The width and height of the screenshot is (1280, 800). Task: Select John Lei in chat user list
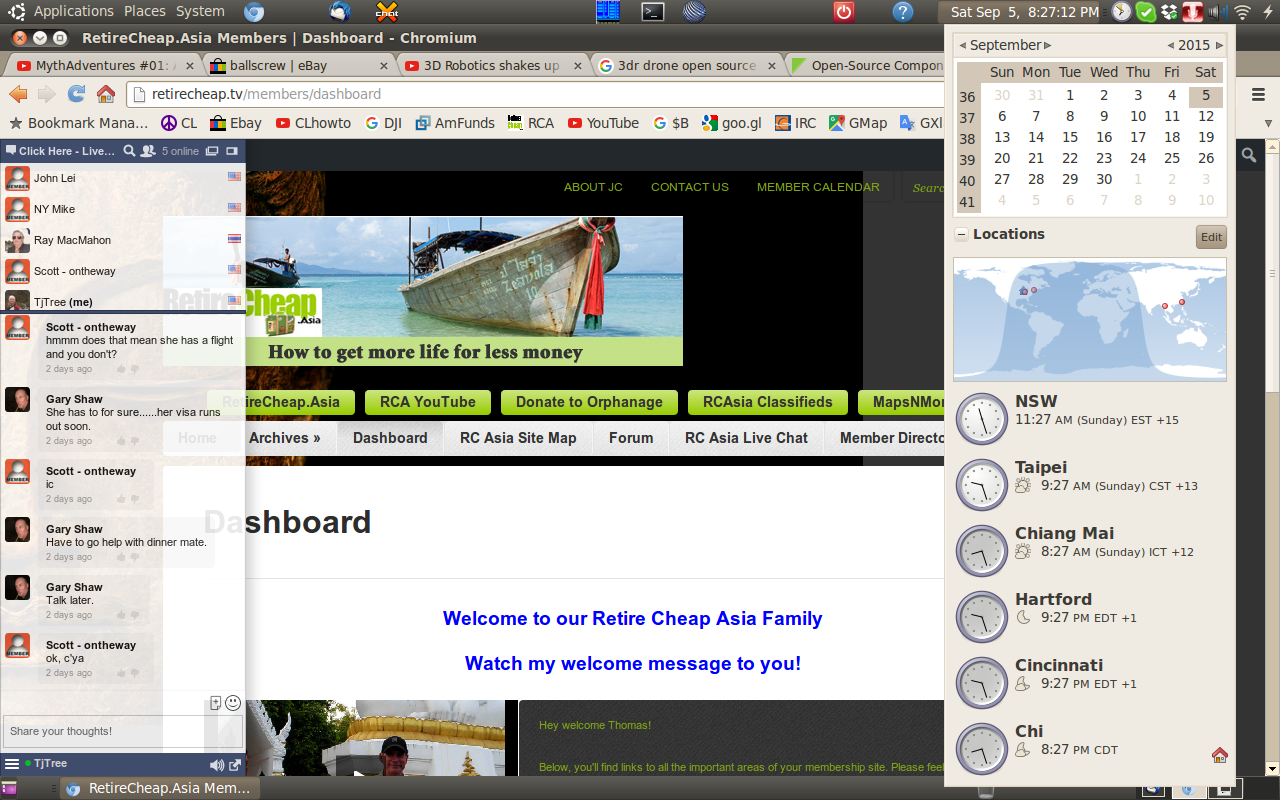click(123, 178)
